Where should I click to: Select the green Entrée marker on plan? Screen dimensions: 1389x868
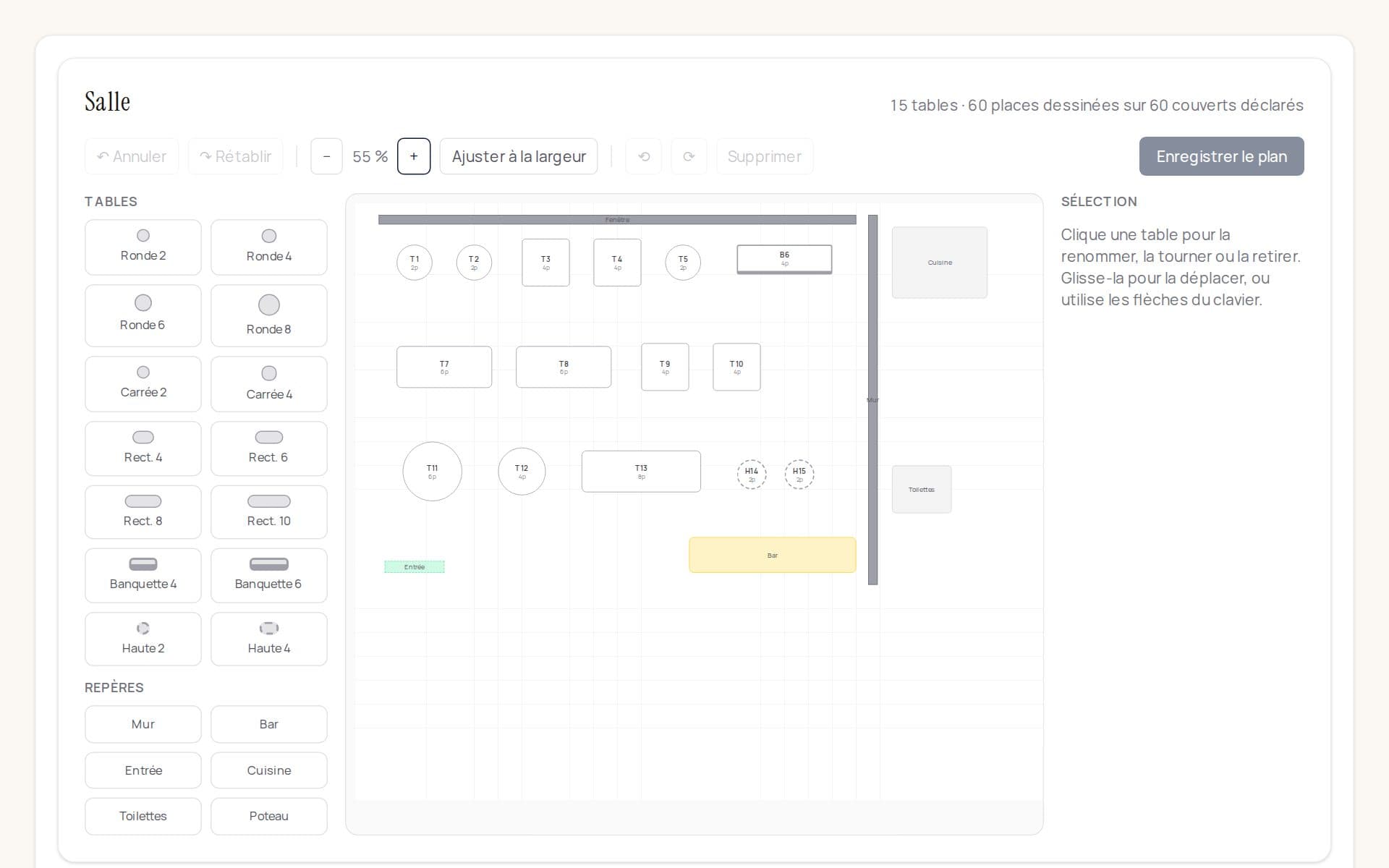[x=415, y=567]
